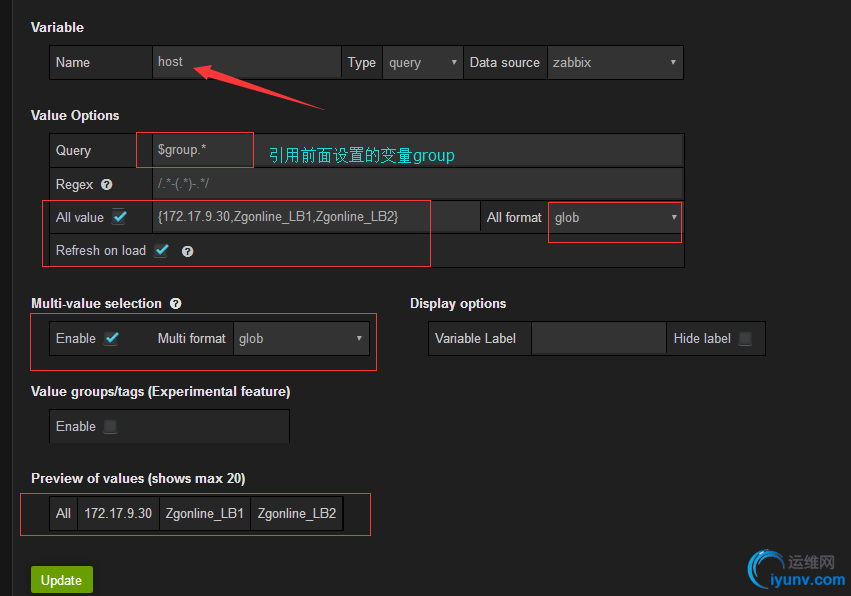The image size is (851, 596).
Task: Enable the Value groups/tags checkbox
Action: [x=111, y=426]
